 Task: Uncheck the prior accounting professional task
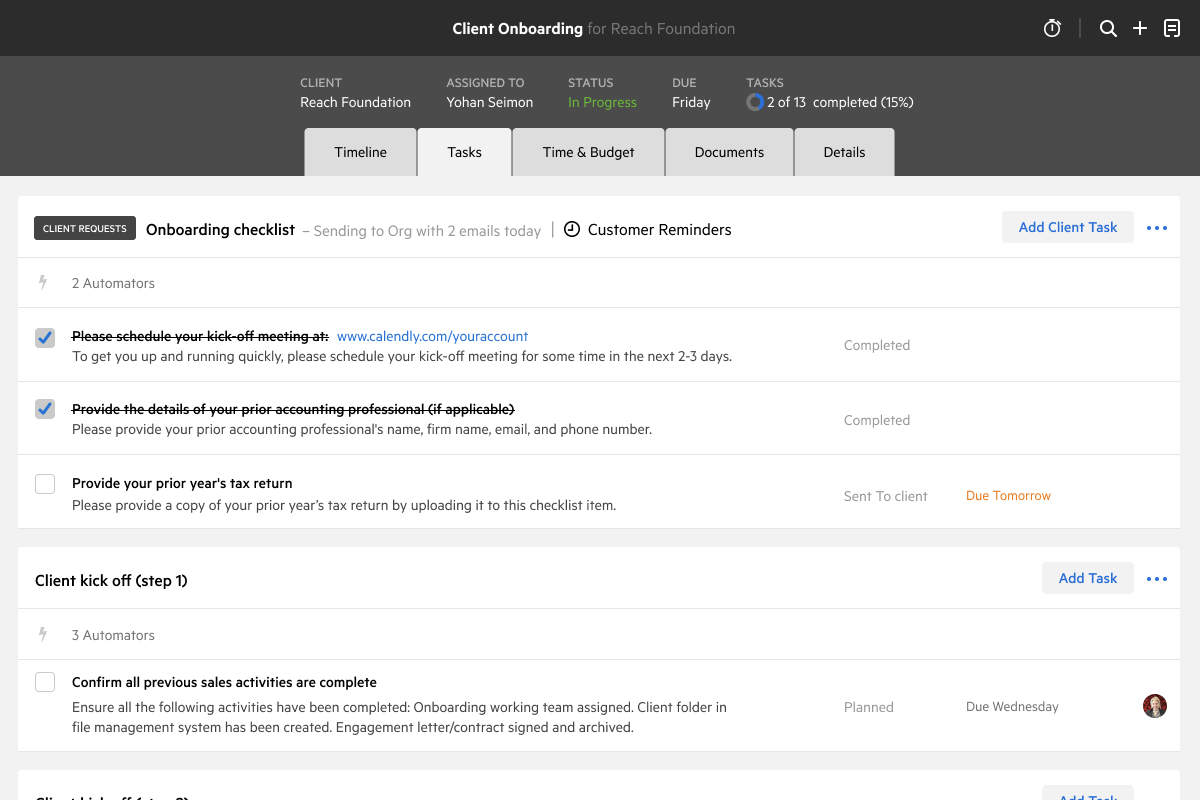[45, 409]
